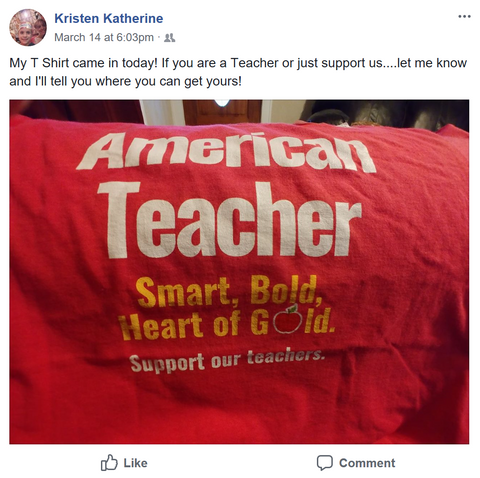This screenshot has height=478, width=480.
Task: Click the post's first line about T Shirt
Action: 238,63
